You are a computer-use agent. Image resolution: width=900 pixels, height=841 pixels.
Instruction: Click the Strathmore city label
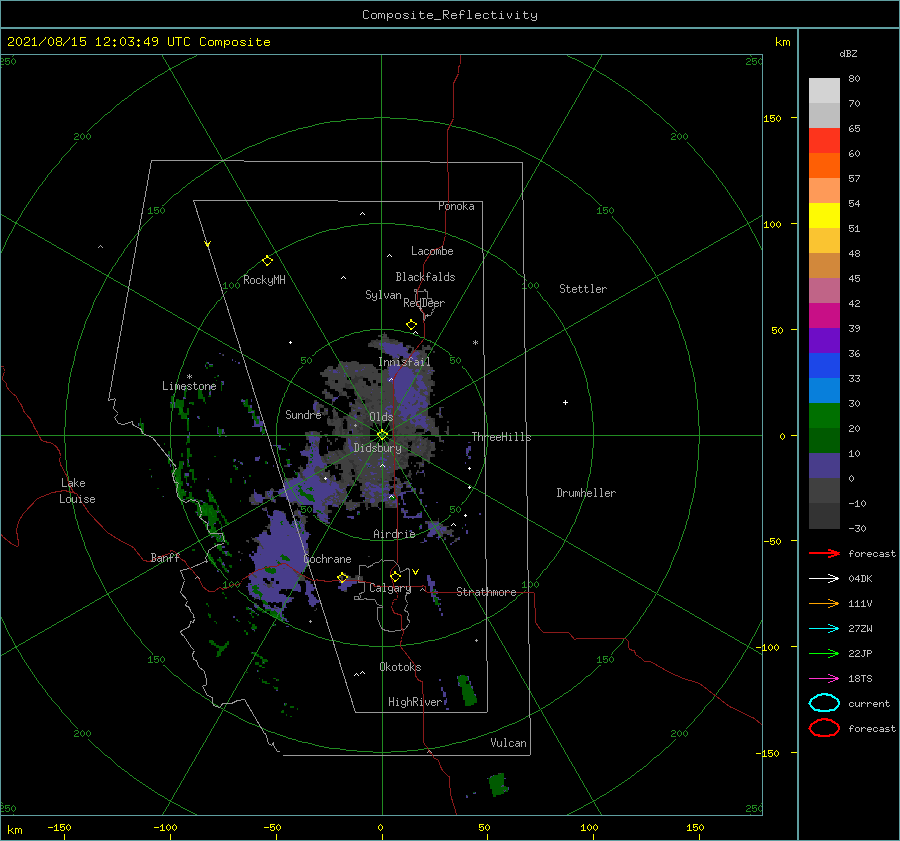click(x=486, y=592)
